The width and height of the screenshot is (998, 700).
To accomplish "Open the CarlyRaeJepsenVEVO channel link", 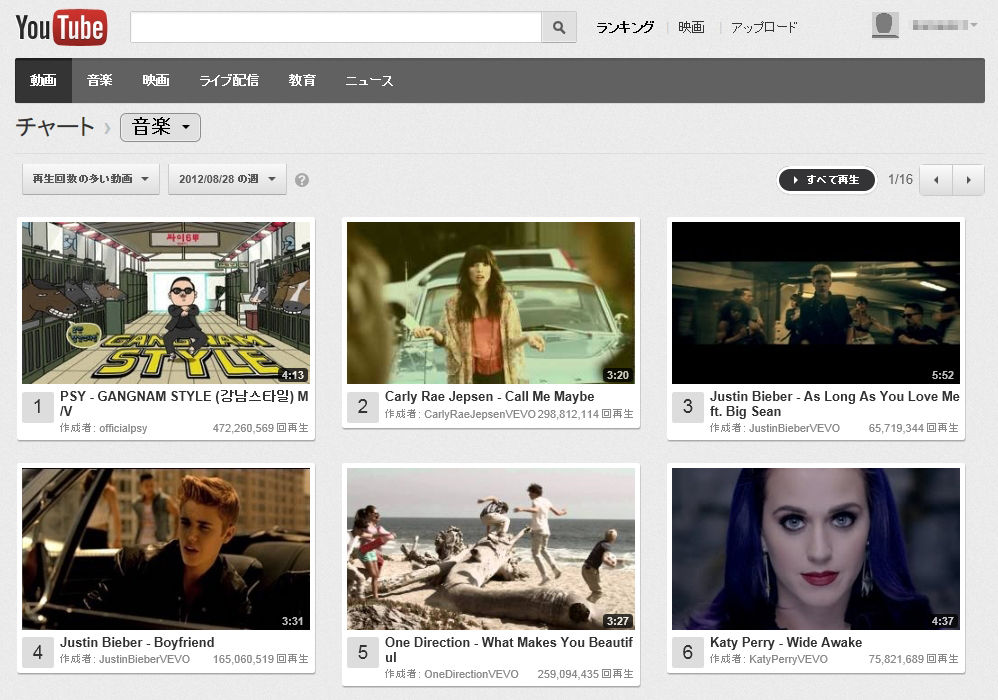I will 480,414.
